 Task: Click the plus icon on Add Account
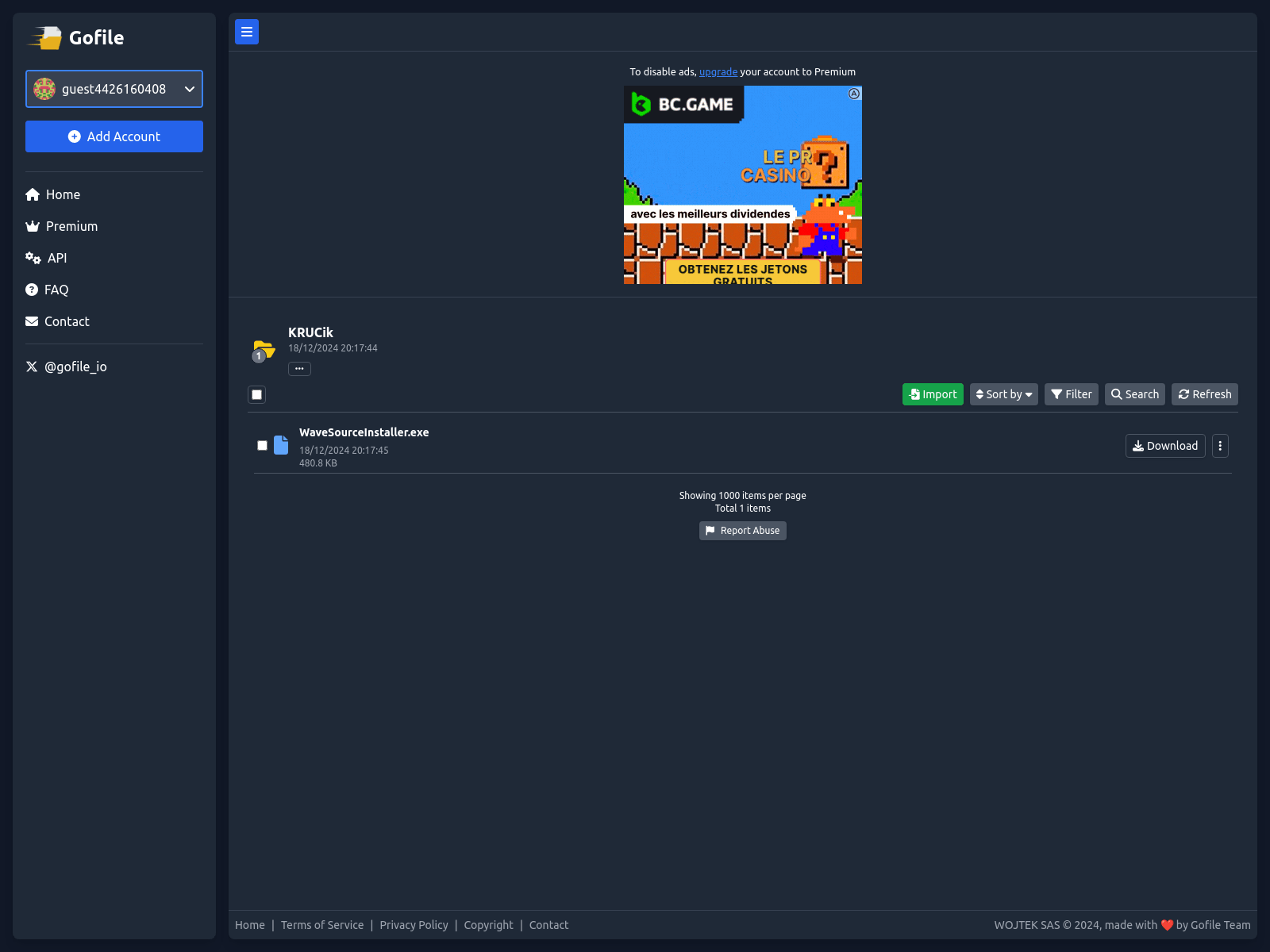pyautogui.click(x=75, y=136)
